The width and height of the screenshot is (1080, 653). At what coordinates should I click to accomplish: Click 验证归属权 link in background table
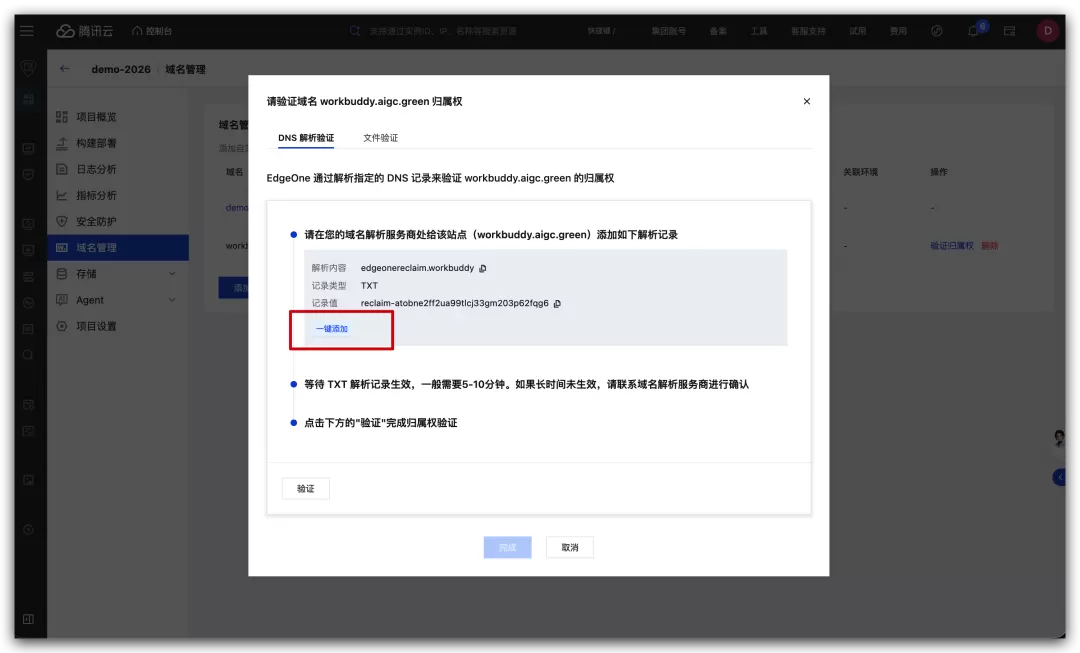pos(952,246)
